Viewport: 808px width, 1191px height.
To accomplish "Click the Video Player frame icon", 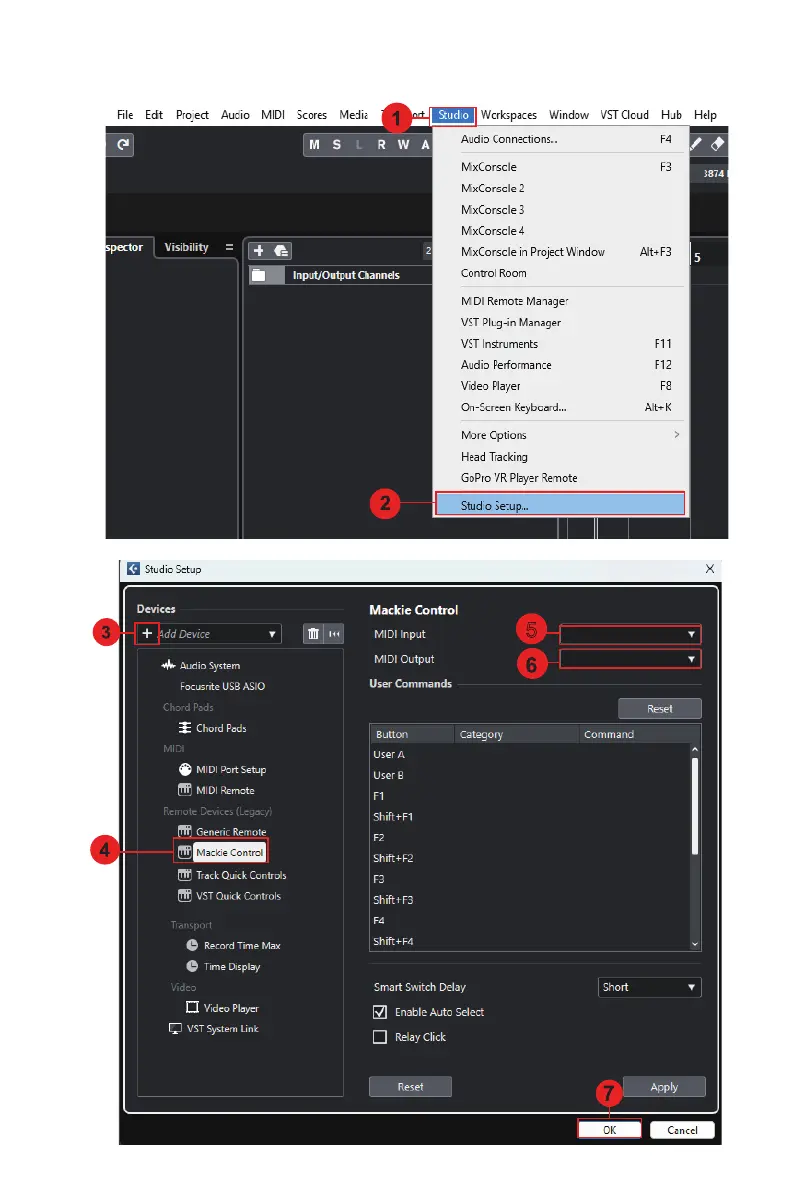I will [x=192, y=1007].
